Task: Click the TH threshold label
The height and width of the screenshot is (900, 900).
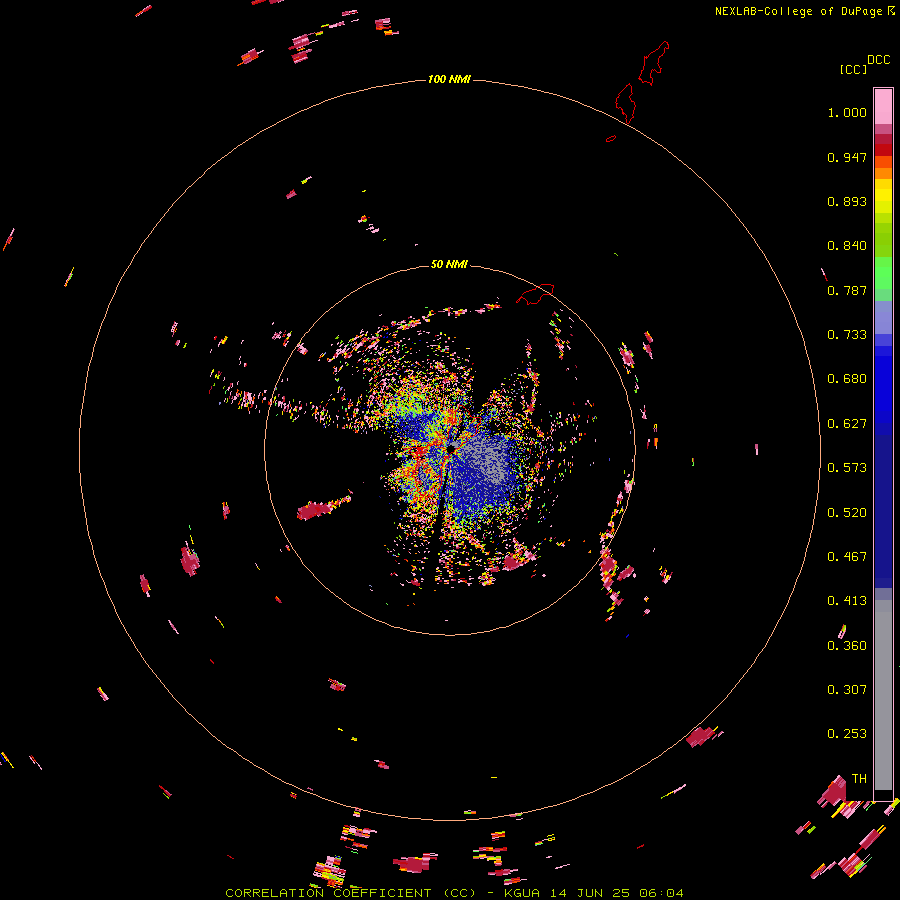Action: point(859,779)
